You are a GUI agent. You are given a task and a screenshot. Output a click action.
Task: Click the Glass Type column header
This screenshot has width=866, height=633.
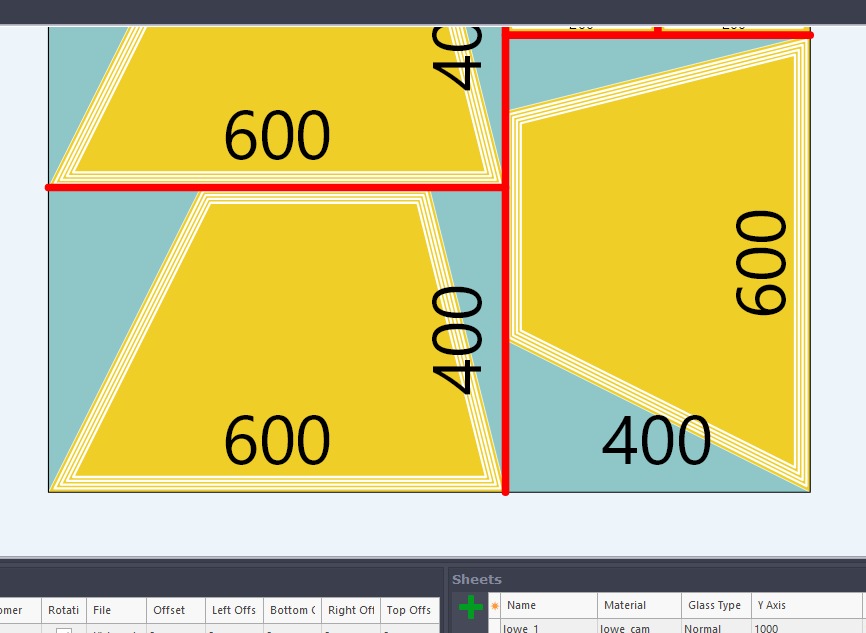pyautogui.click(x=714, y=605)
